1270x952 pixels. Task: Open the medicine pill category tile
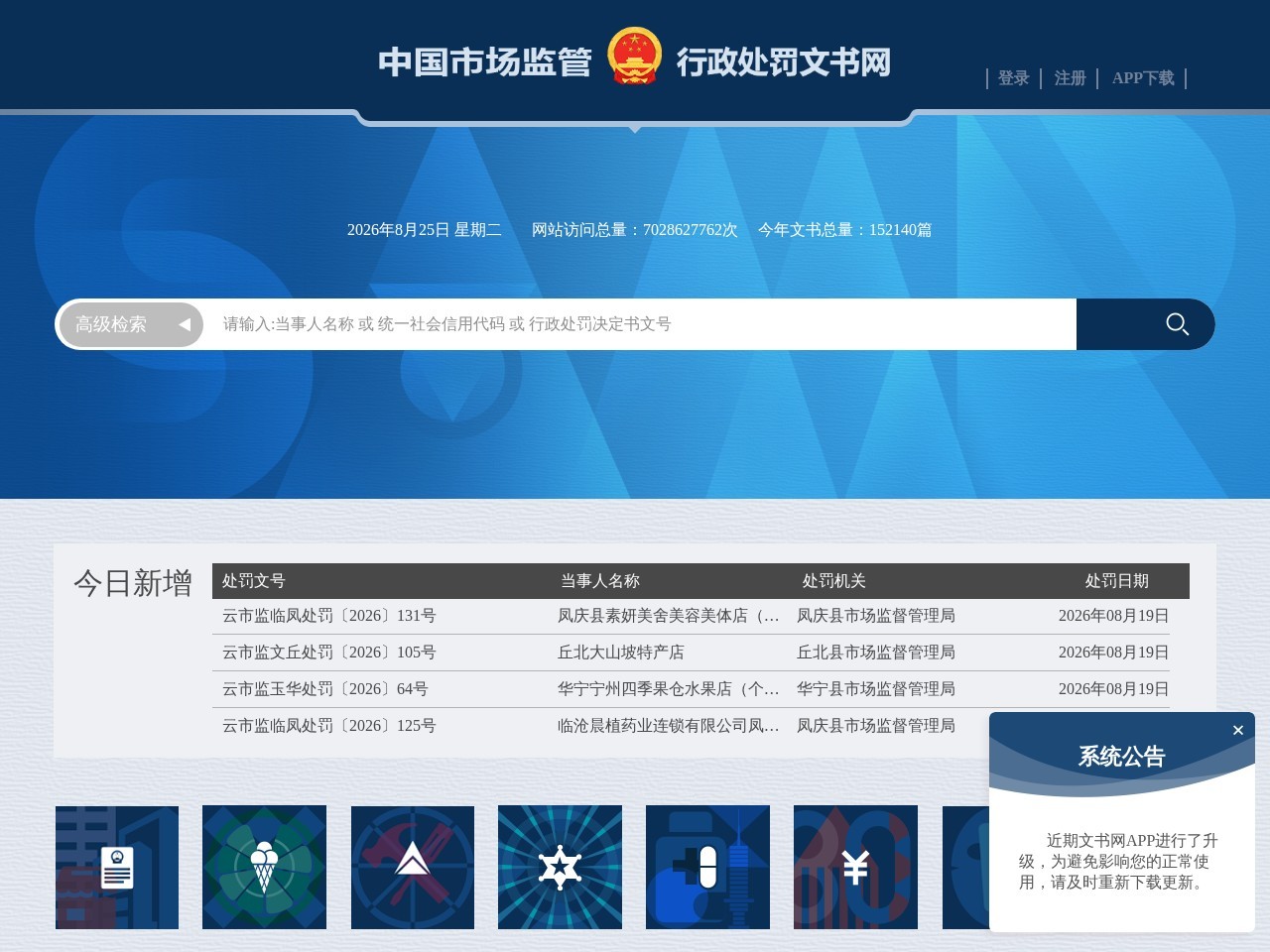coord(707,868)
